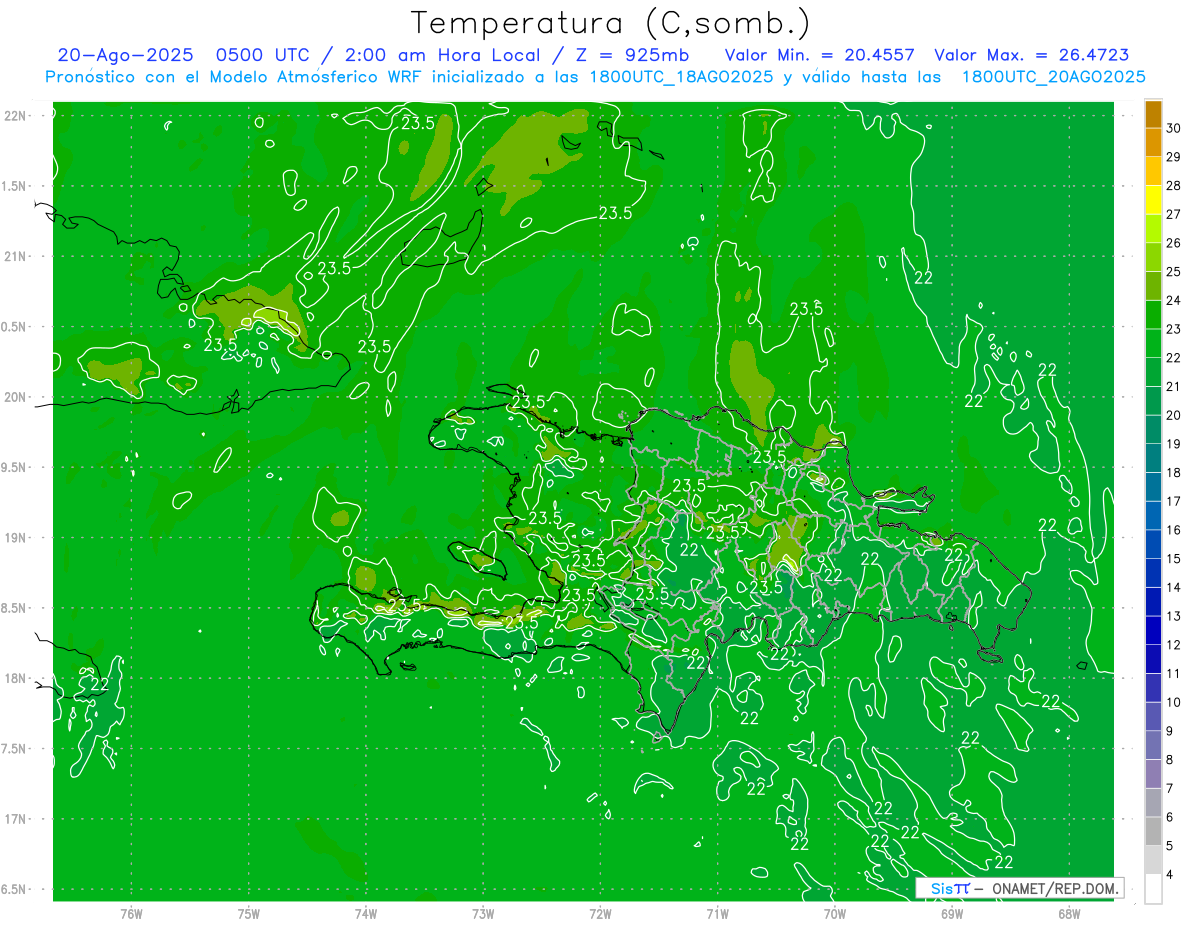Click the valid-until text "1800UTC_20AGO2025"
Viewport: 1200px width, 927px height.
click(1053, 76)
